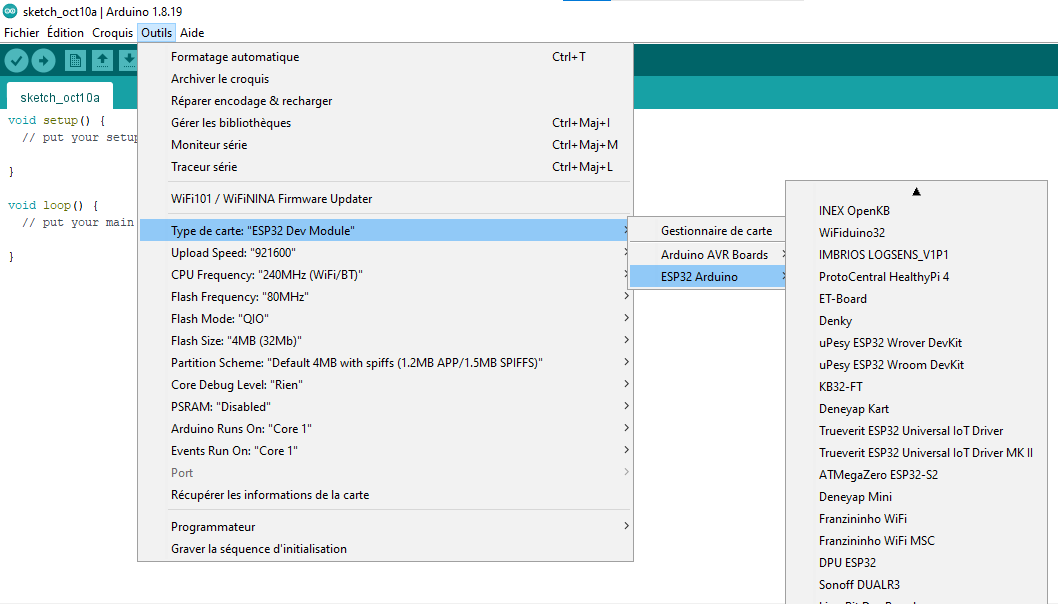Select KB32-FT board
Screen dimensions: 1058x604
tap(916, 387)
